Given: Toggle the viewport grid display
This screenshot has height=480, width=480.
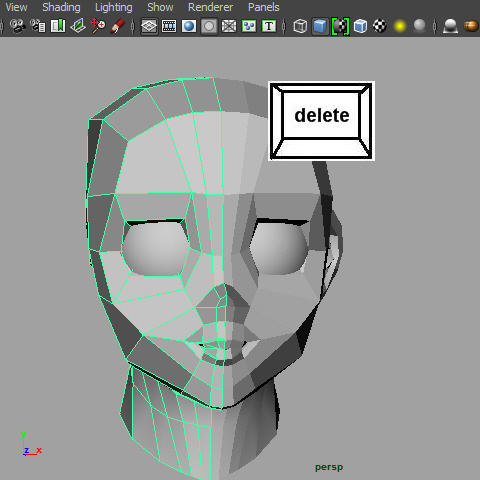Looking at the screenshot, I should coord(149,26).
